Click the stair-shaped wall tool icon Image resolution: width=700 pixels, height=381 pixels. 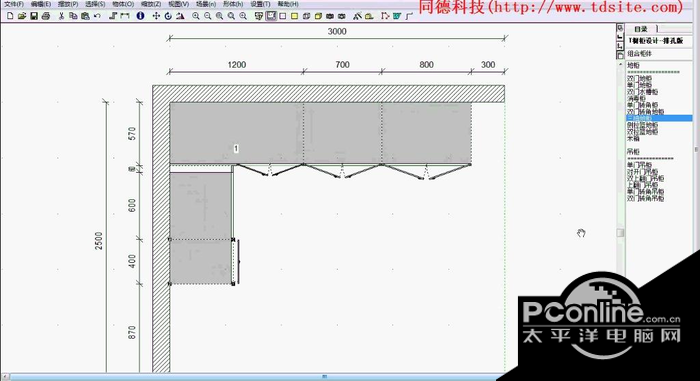113,16
